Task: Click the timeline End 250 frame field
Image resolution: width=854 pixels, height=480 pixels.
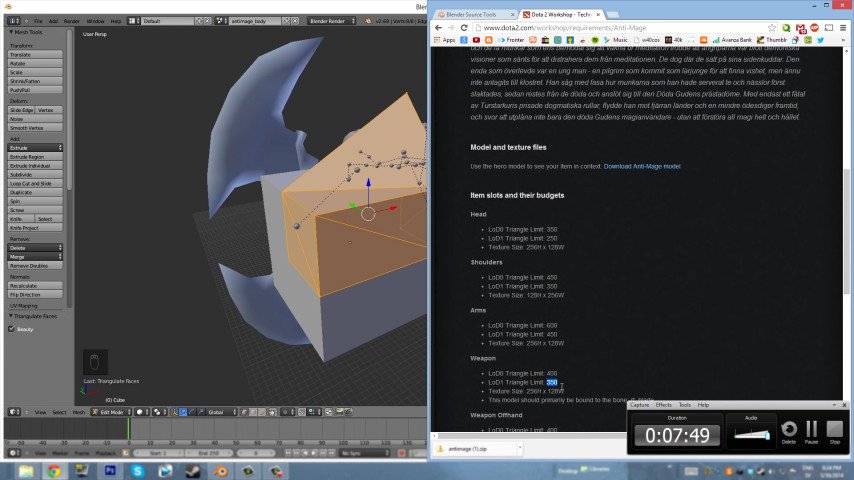Action: tap(209, 453)
